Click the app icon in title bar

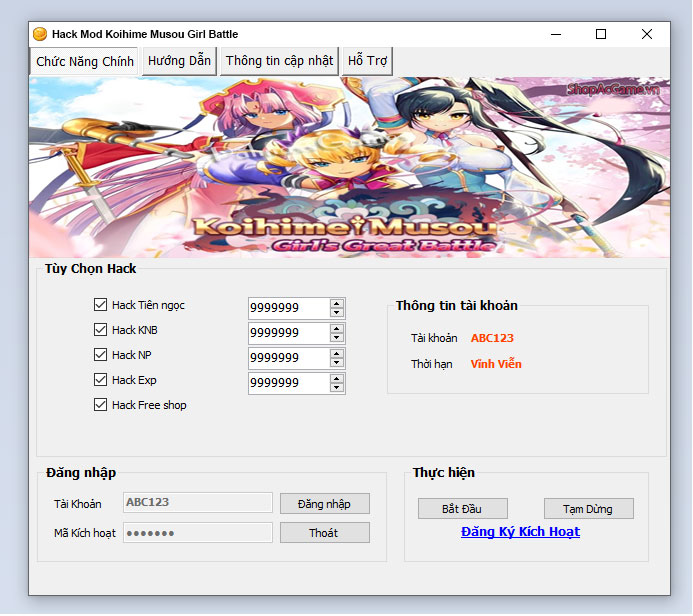coord(40,34)
